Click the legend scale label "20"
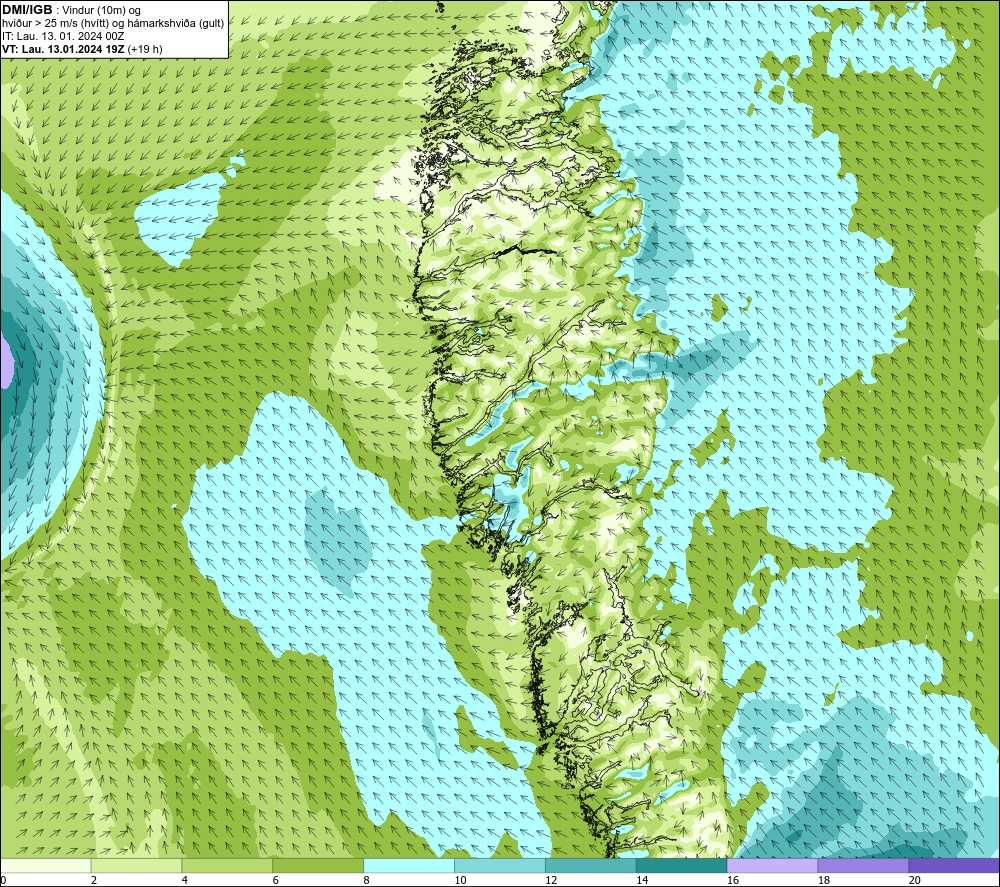The height and width of the screenshot is (887, 1000). 915,881
